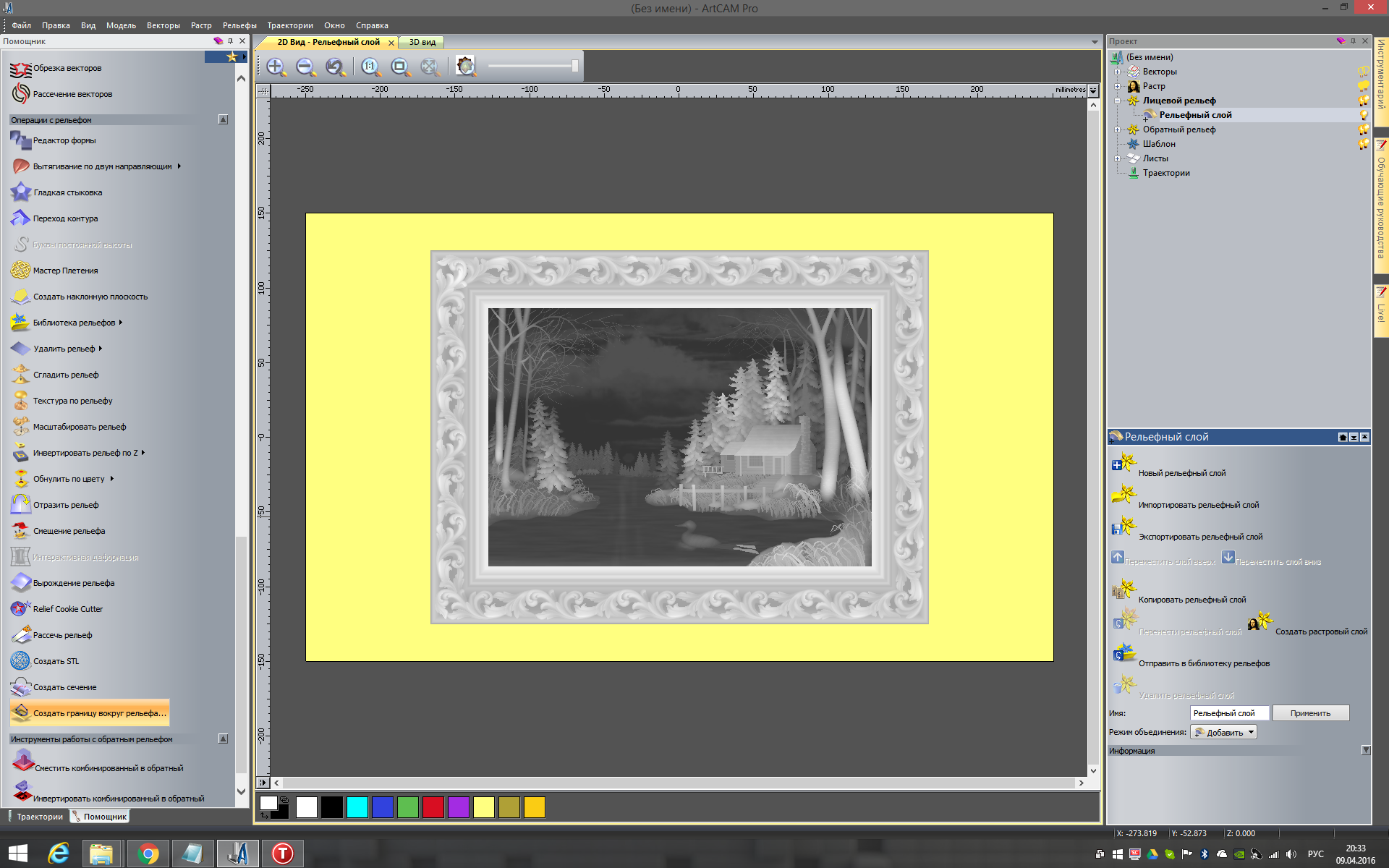Collapse the Операции с рельефом section

pos(223,119)
